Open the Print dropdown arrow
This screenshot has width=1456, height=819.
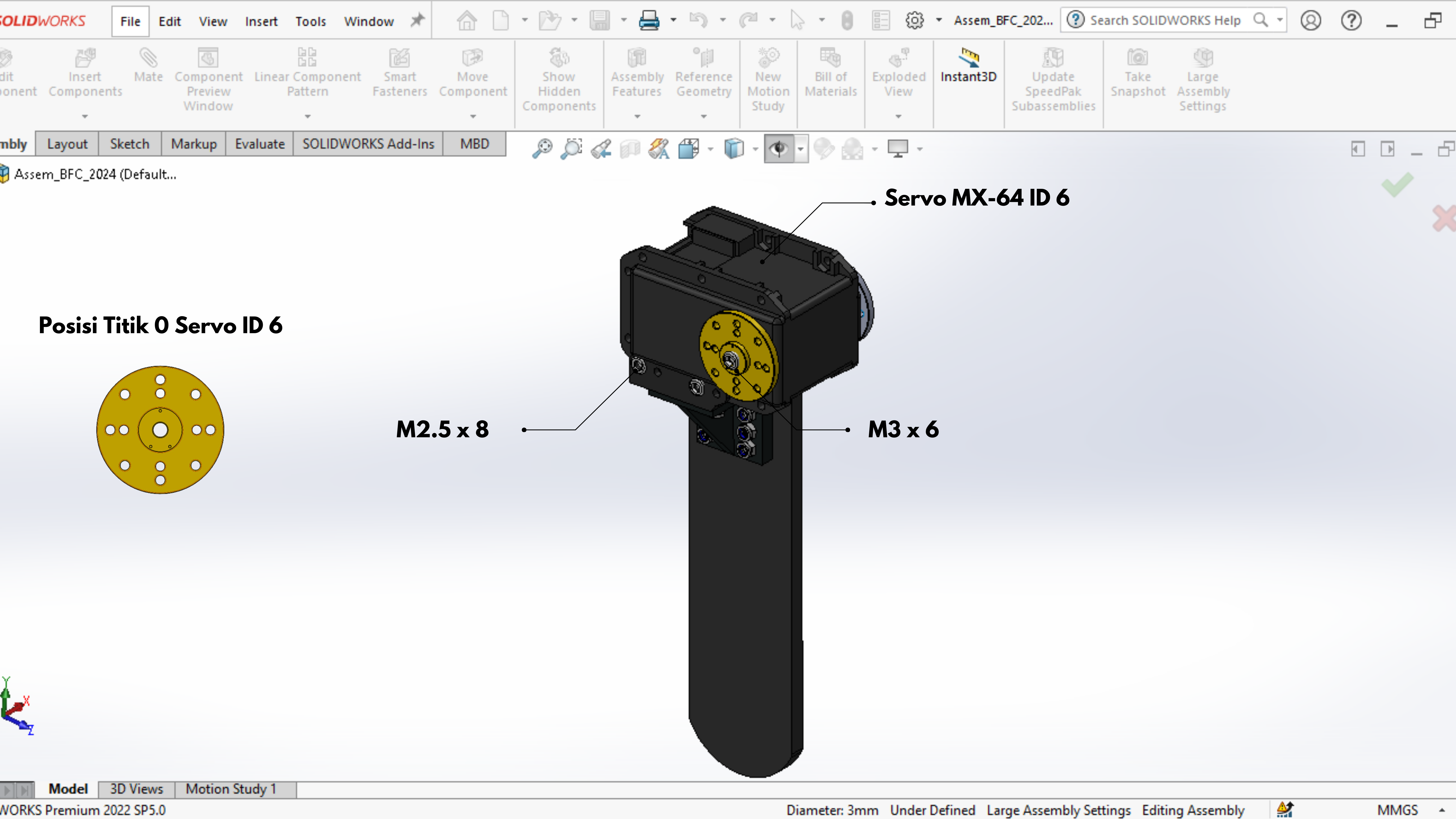click(x=673, y=20)
